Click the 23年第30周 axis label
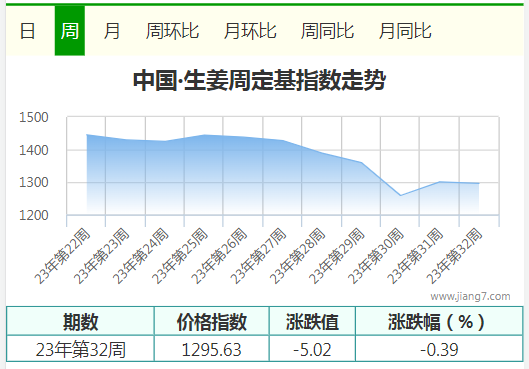Image resolution: width=529 pixels, height=369 pixels. 377,256
